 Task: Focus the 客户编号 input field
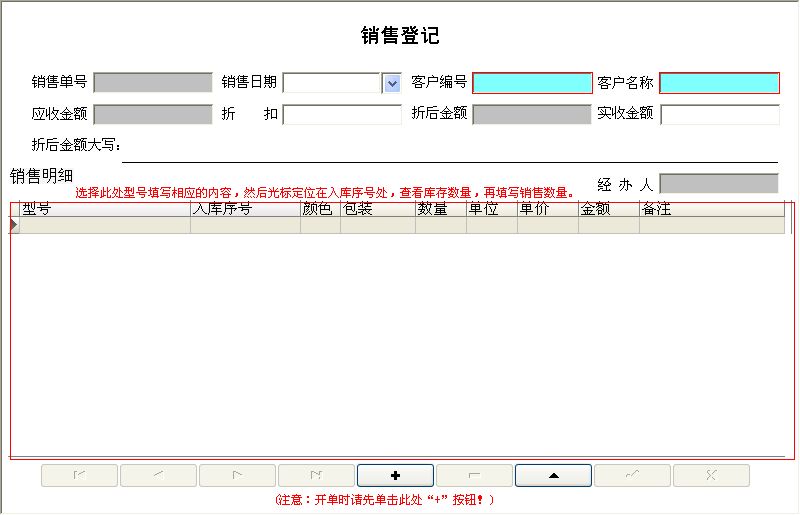pos(532,83)
